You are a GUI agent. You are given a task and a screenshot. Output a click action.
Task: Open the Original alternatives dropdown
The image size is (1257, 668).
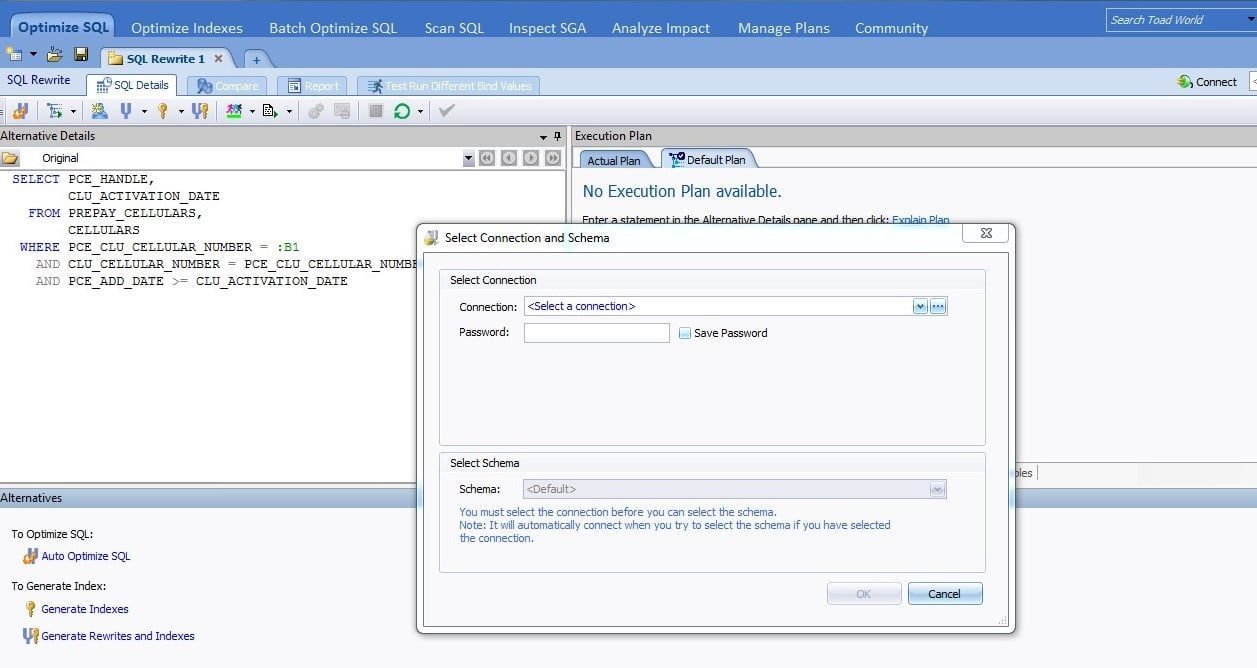pyautogui.click(x=469, y=158)
